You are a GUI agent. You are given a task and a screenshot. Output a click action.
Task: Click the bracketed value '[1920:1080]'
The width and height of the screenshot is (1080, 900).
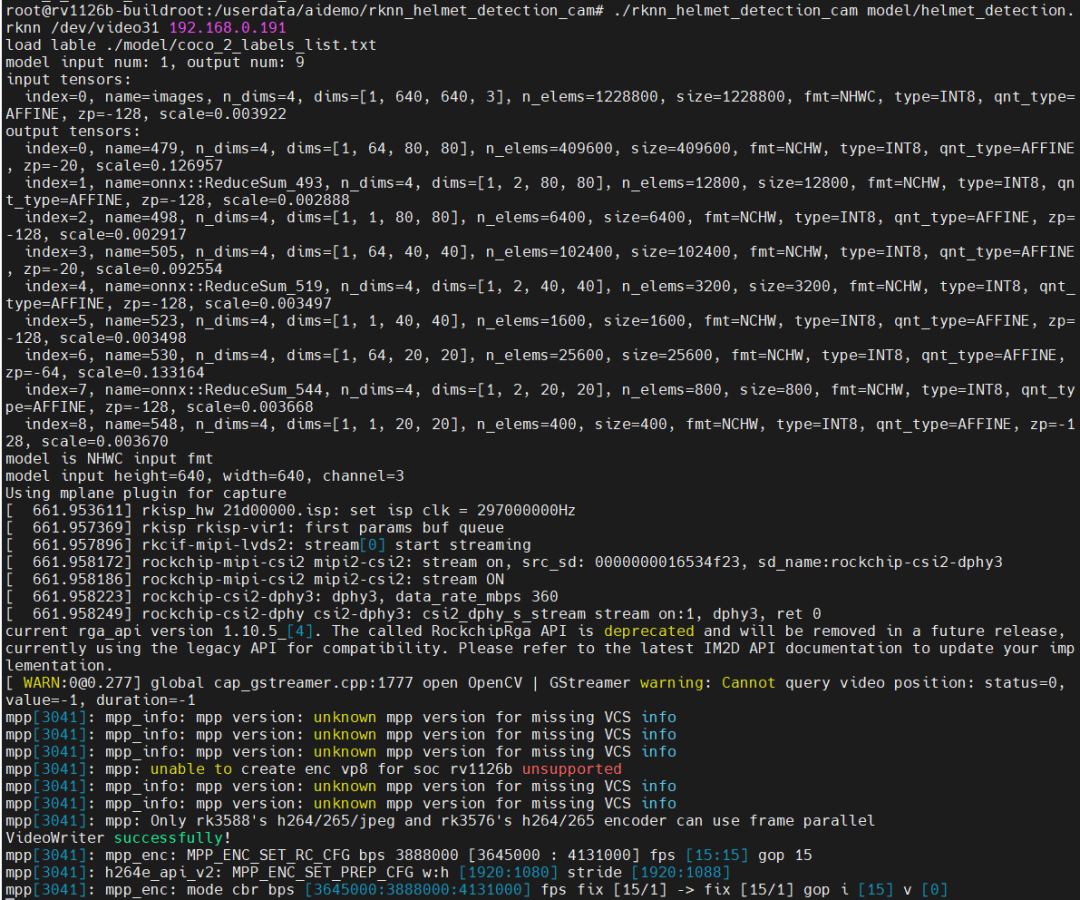(x=508, y=872)
